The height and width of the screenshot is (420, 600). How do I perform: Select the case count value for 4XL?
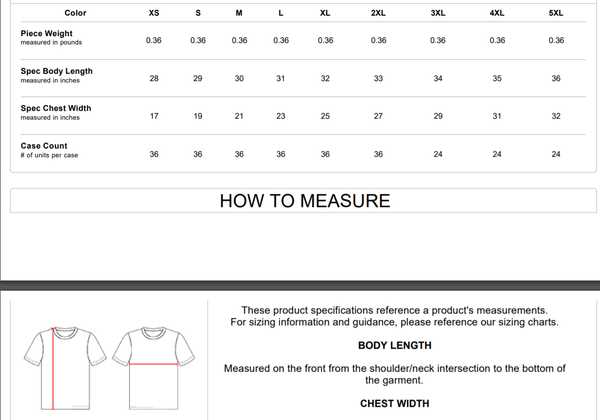497,154
